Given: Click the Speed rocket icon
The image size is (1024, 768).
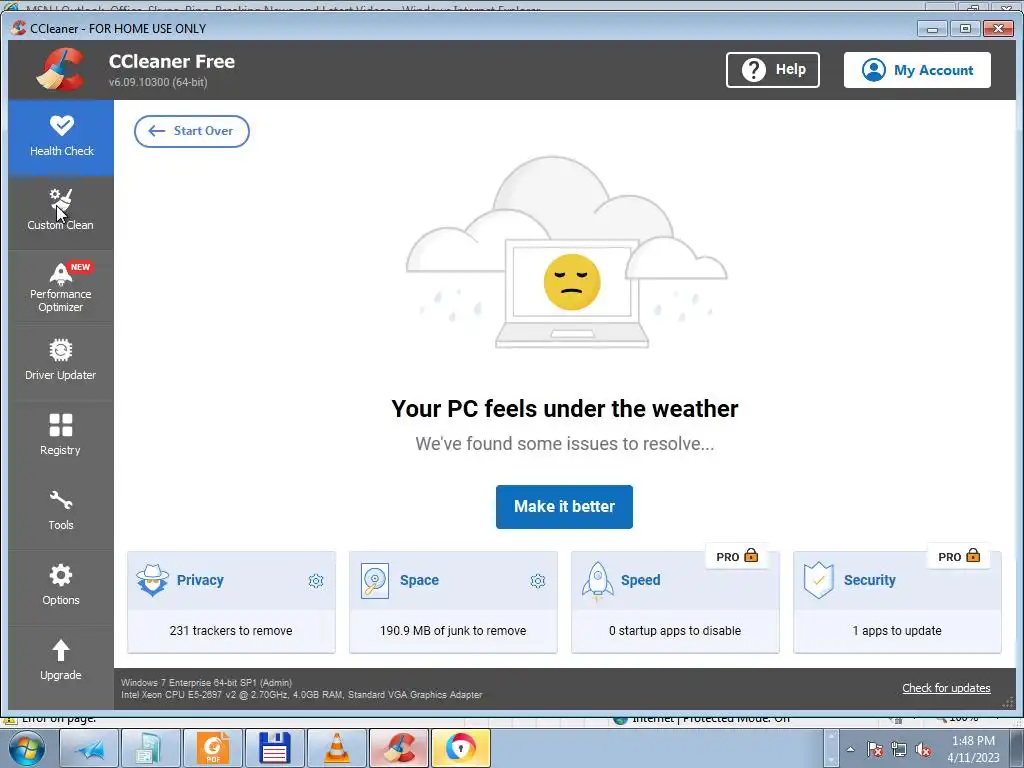Looking at the screenshot, I should (598, 581).
